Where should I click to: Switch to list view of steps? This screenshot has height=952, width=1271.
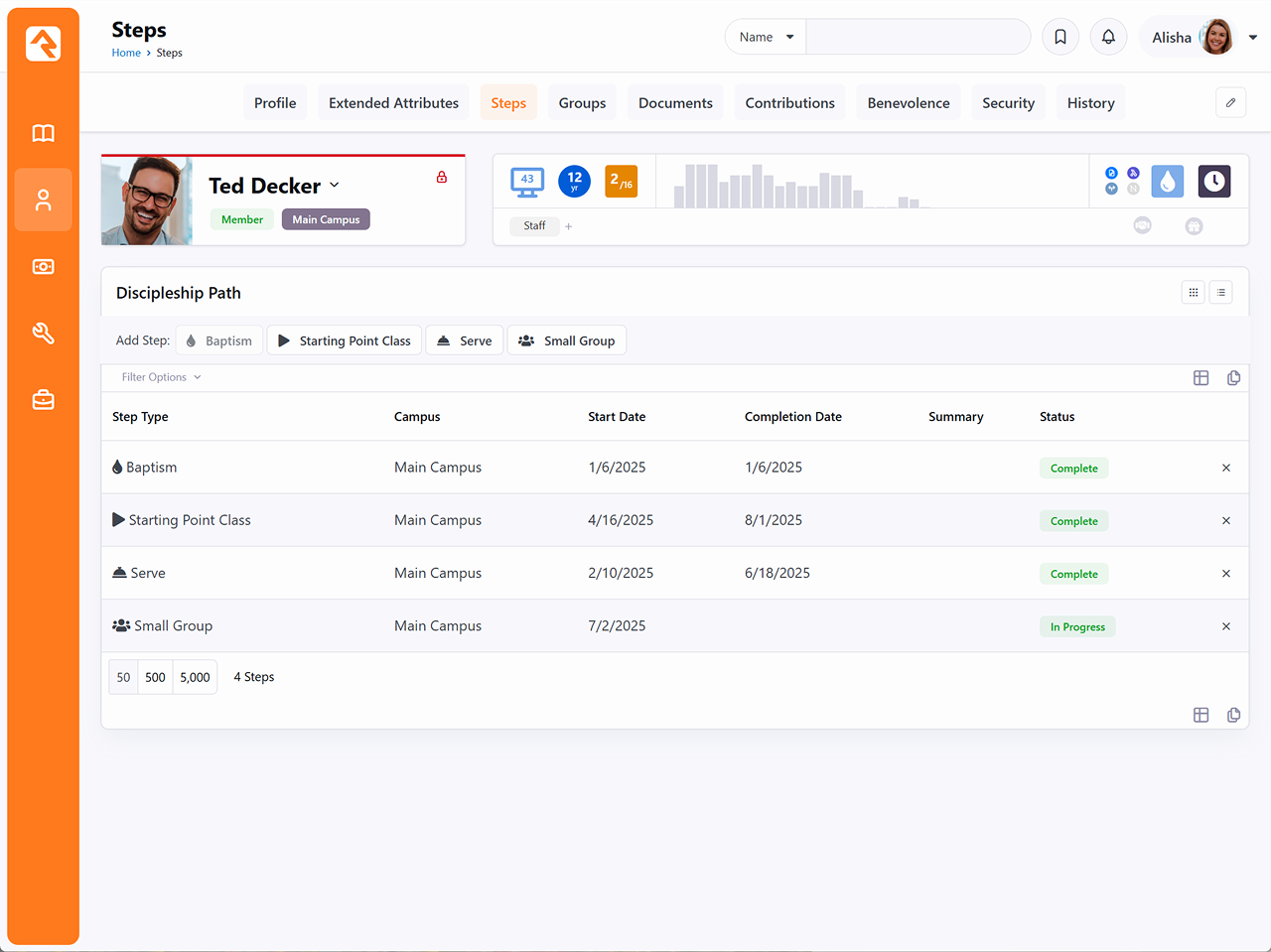[1221, 293]
